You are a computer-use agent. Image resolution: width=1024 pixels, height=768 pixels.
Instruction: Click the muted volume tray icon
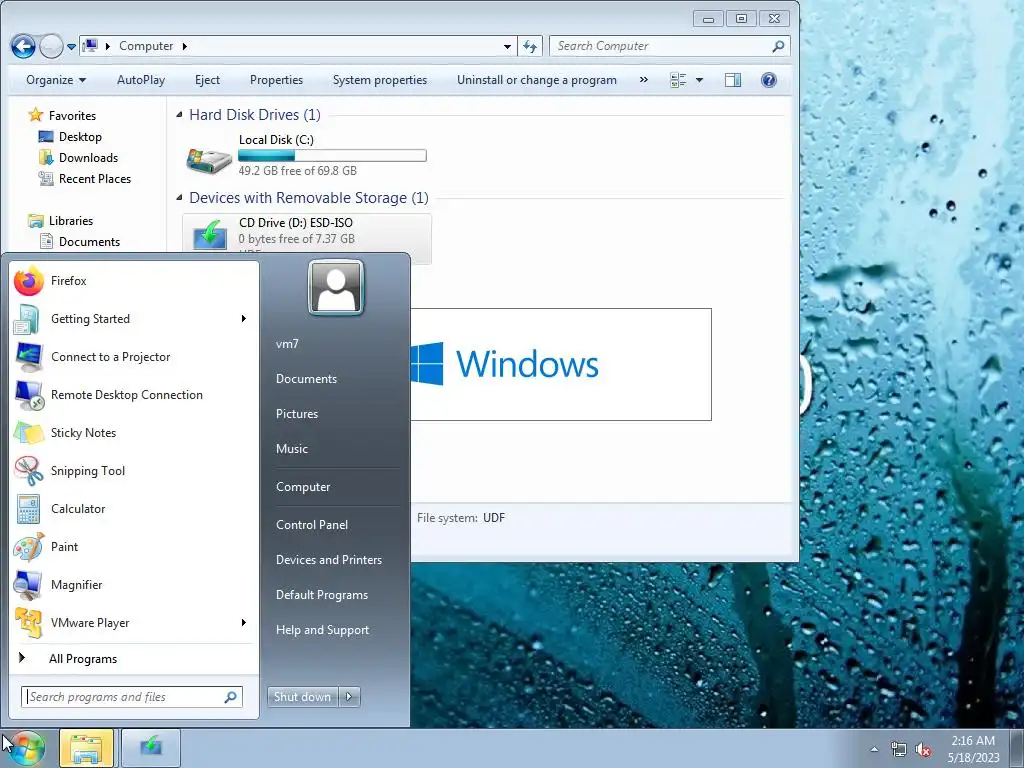(923, 749)
